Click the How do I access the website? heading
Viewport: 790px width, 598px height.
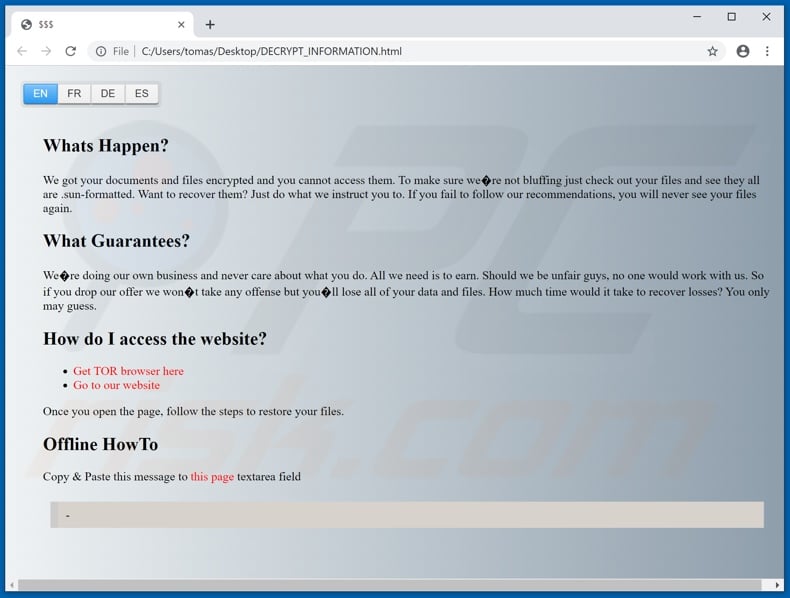coord(155,339)
